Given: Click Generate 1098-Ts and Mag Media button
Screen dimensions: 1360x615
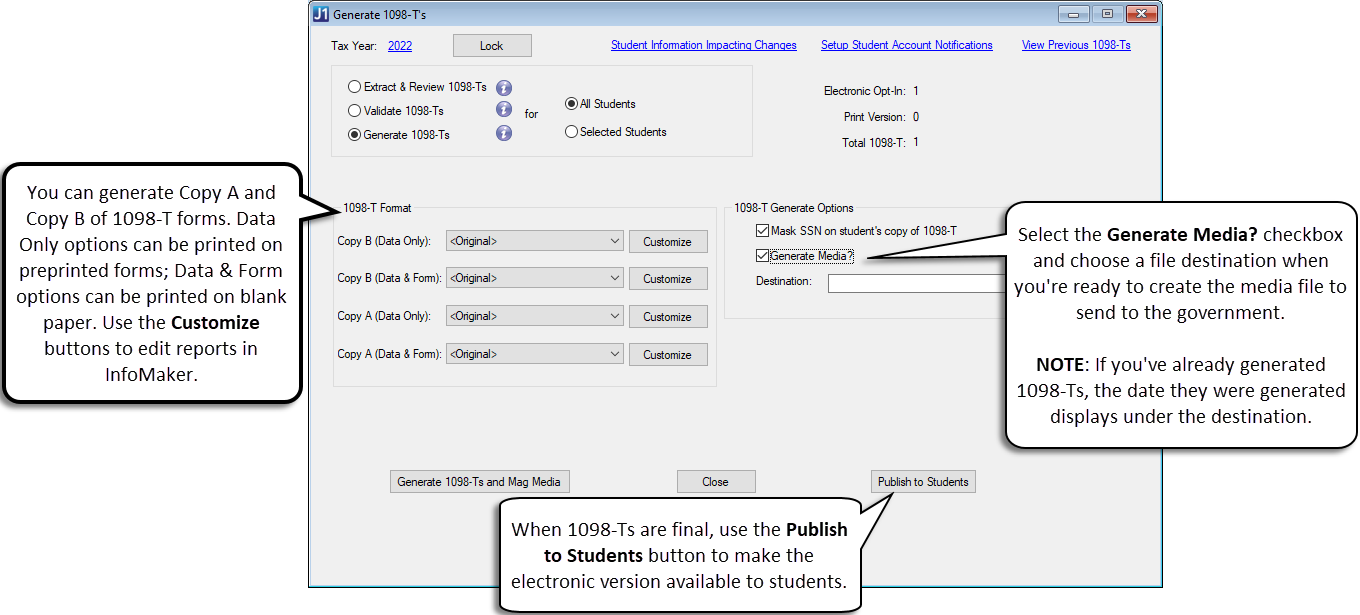Looking at the screenshot, I should [x=479, y=482].
